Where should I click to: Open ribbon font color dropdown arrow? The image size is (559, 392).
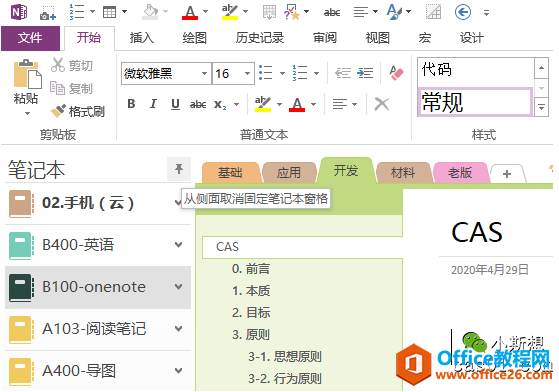tap(313, 104)
